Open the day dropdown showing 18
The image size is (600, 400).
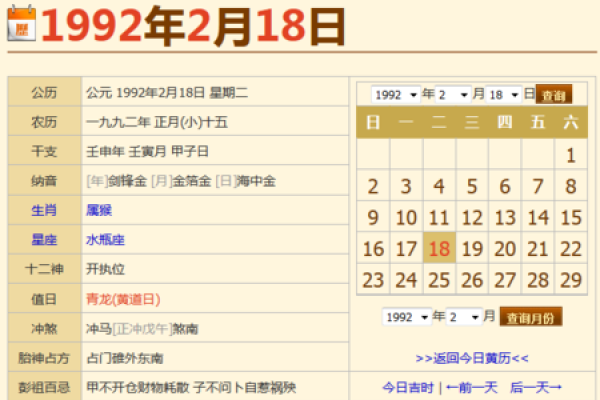coord(503,95)
